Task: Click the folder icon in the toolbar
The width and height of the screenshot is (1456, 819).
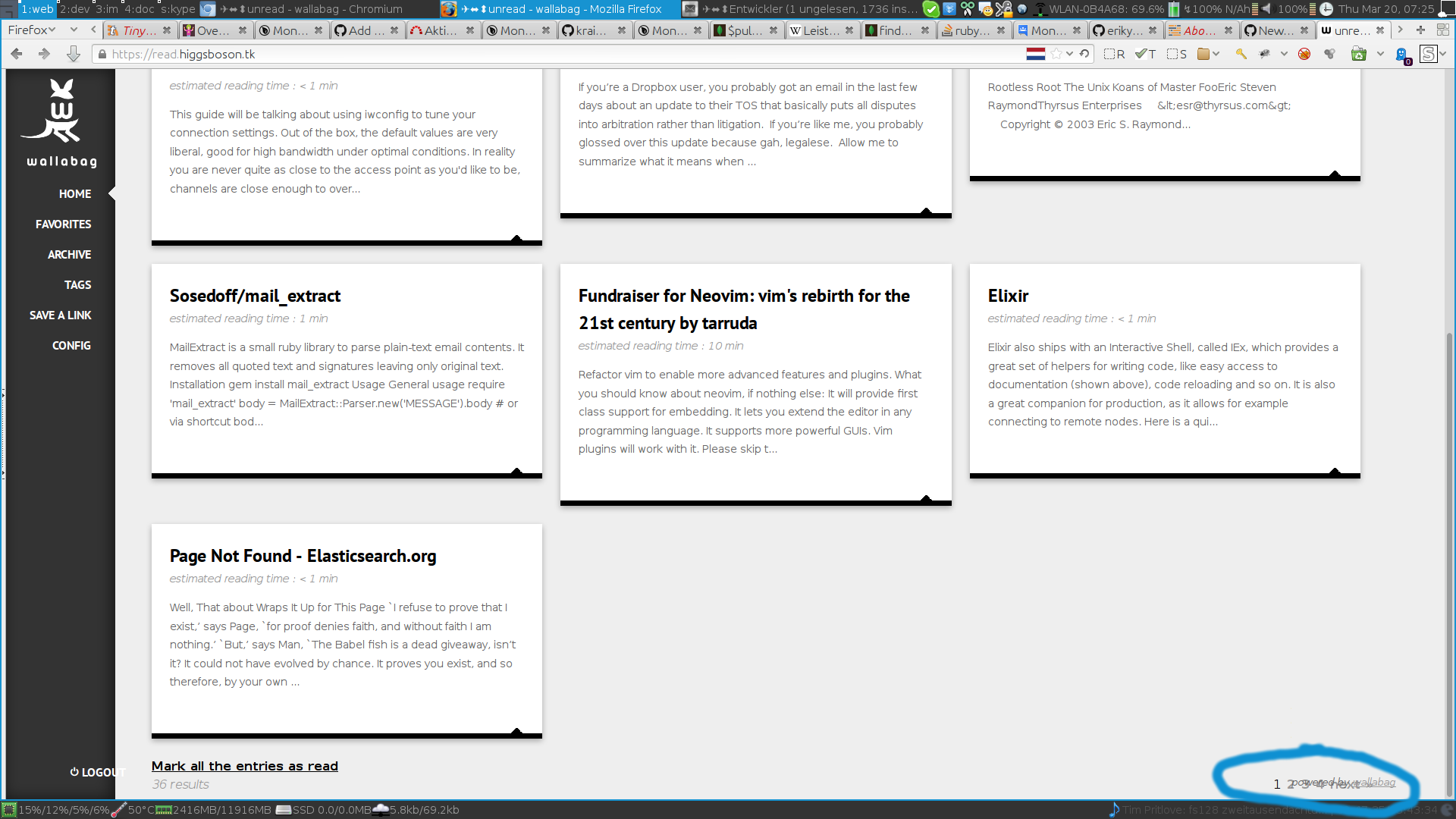Action: tap(1203, 54)
